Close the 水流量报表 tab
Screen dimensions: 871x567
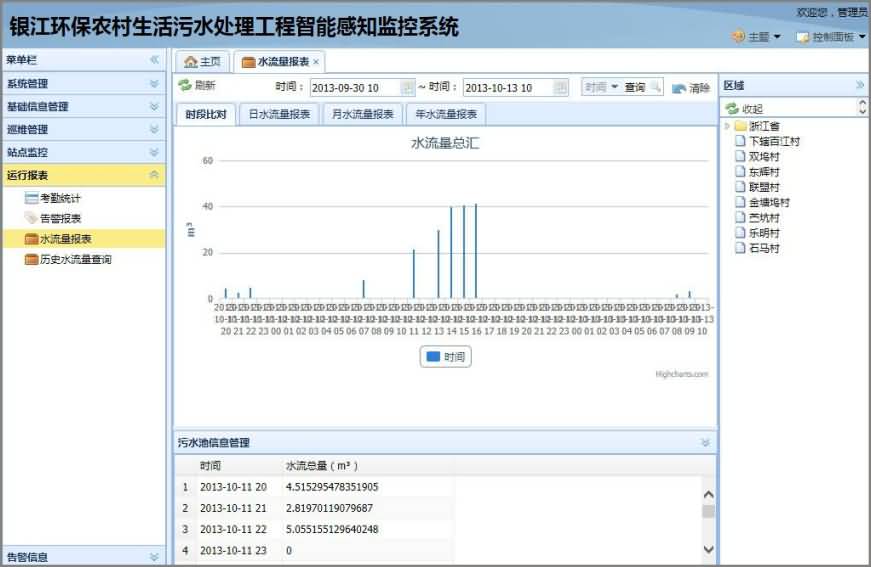[x=317, y=62]
